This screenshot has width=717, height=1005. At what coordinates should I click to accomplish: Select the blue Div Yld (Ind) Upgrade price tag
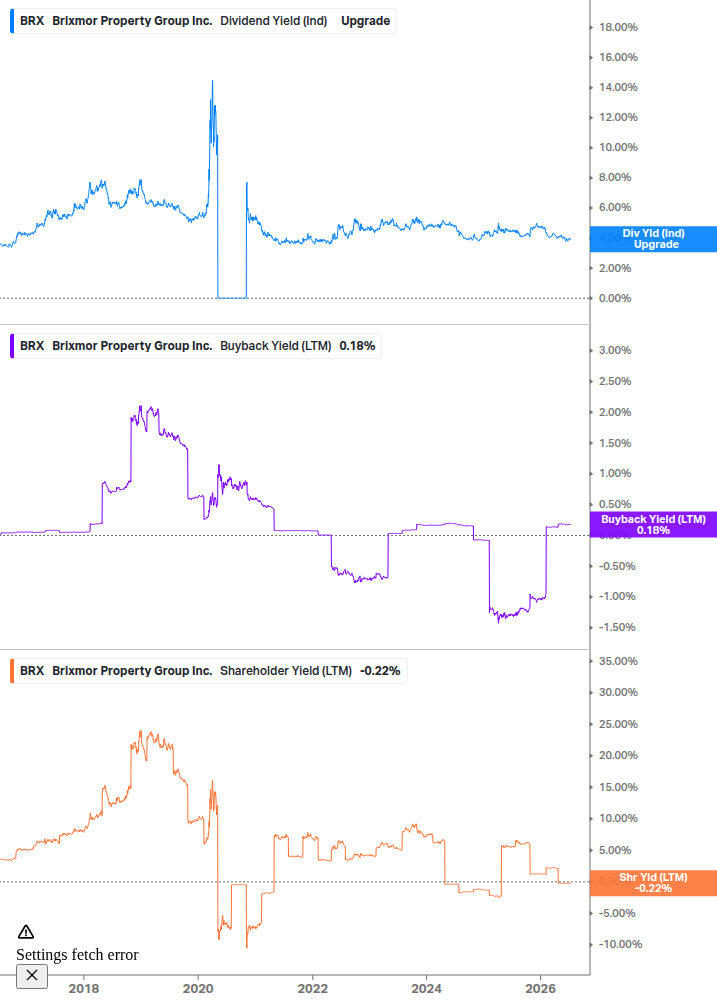(653, 239)
